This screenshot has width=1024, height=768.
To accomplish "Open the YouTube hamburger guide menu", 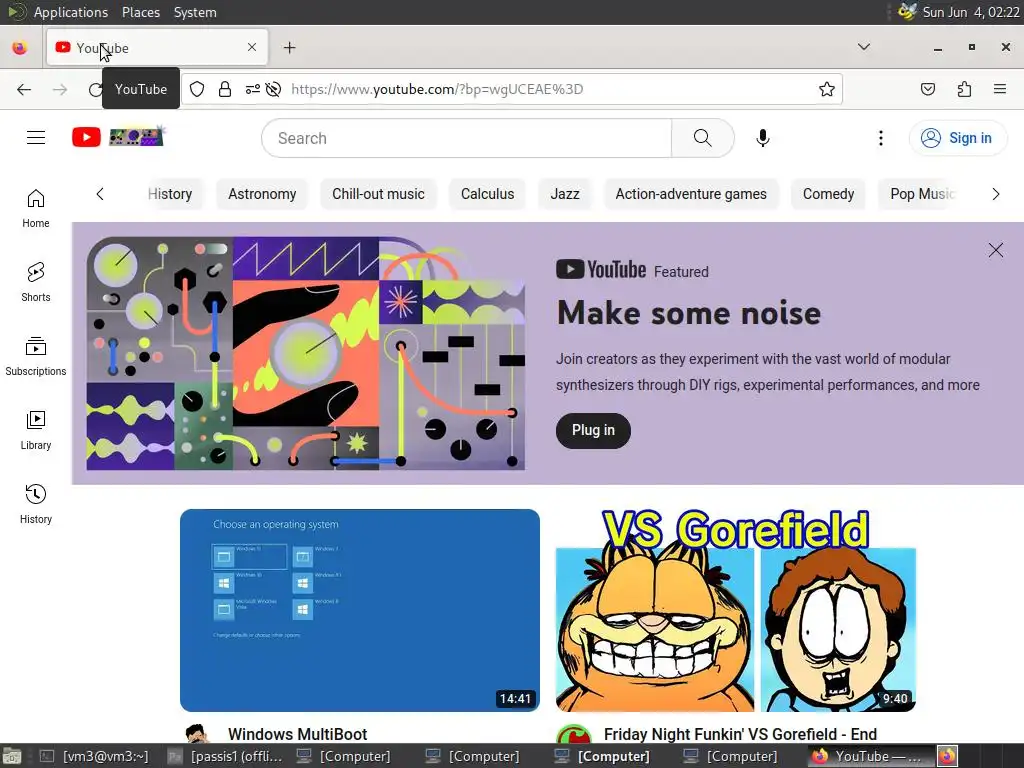I will pyautogui.click(x=36, y=138).
